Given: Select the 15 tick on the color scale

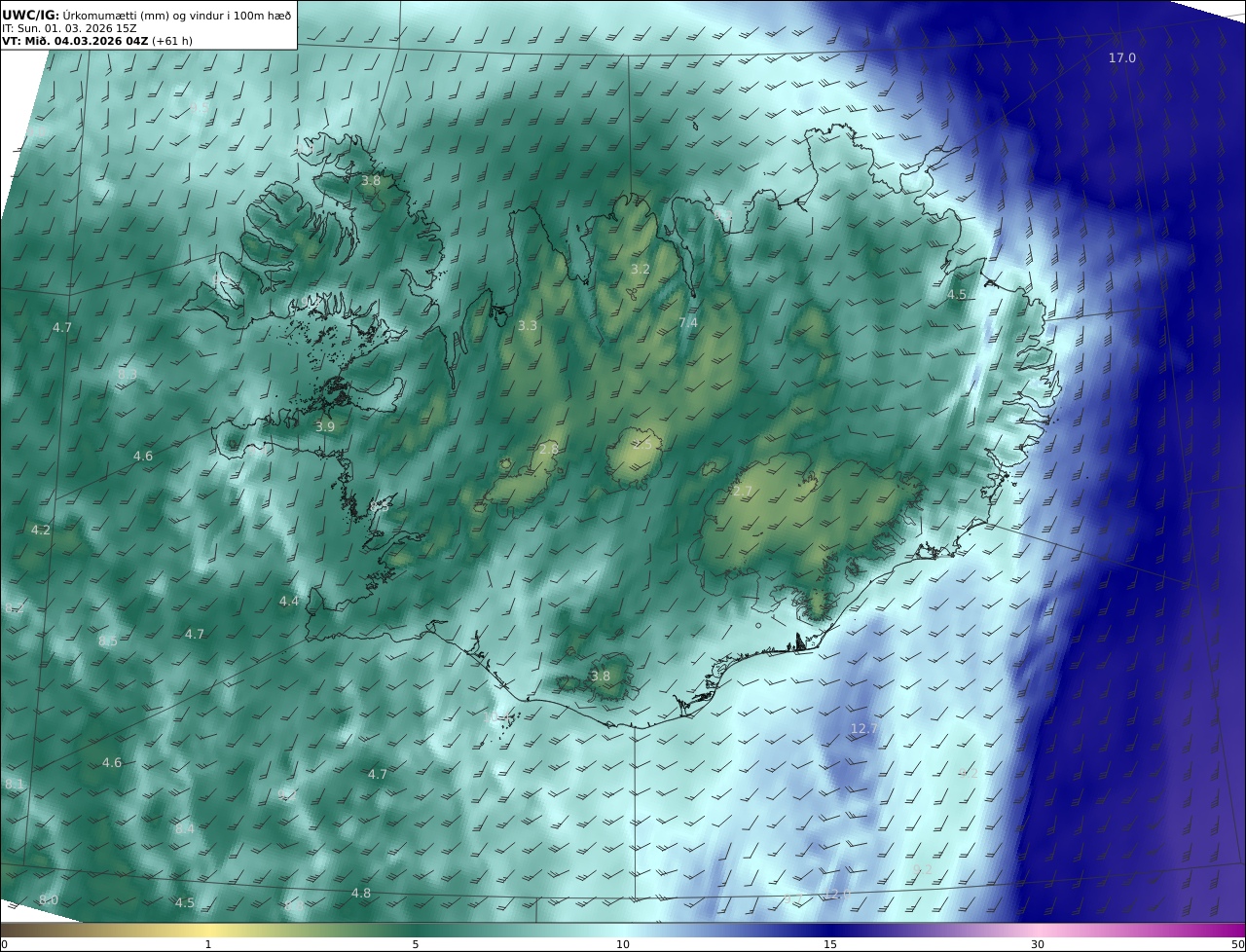Looking at the screenshot, I should pos(830,944).
